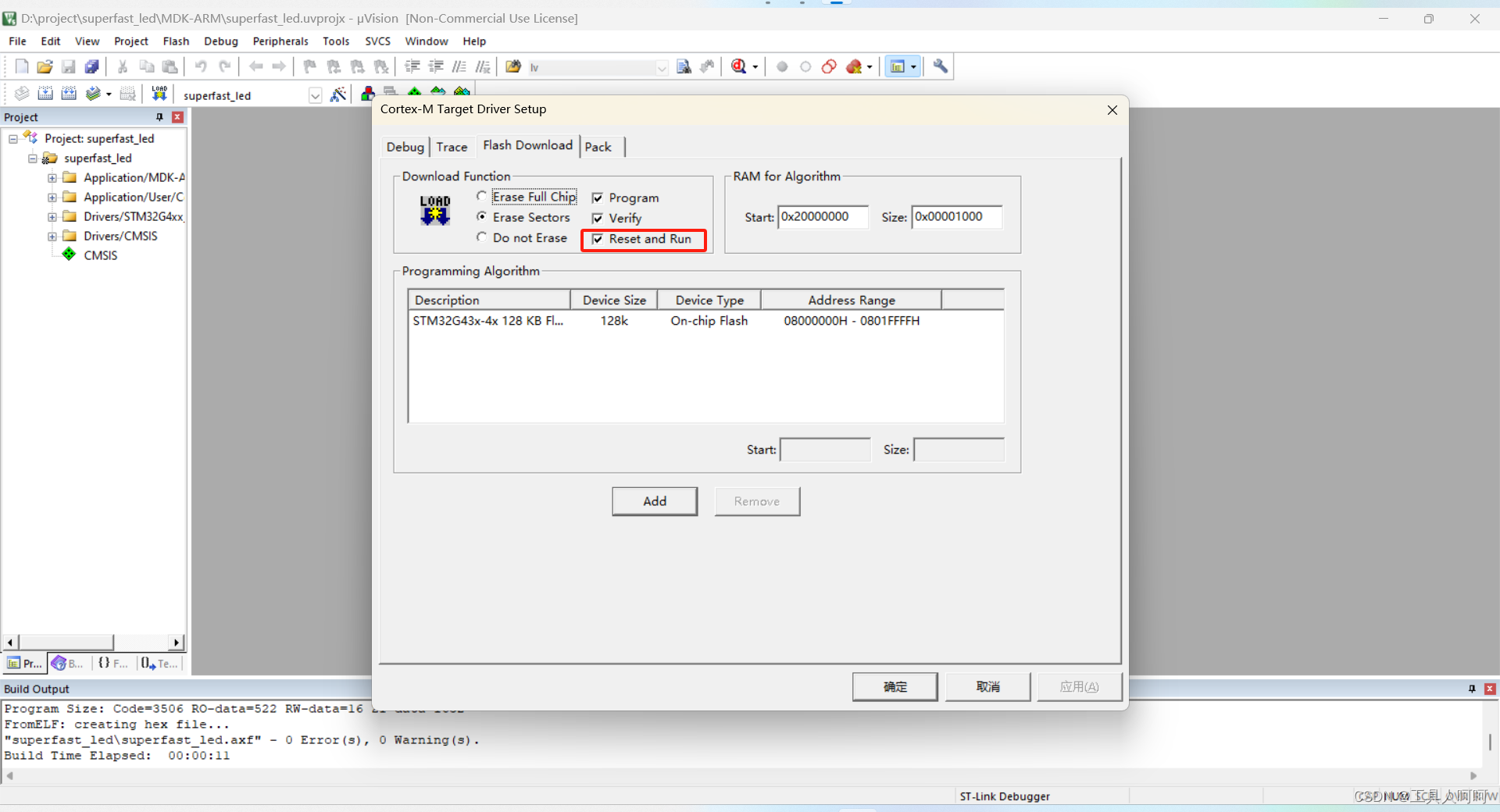
Task: Cancel the dialog with the 取消 button
Action: [x=988, y=686]
